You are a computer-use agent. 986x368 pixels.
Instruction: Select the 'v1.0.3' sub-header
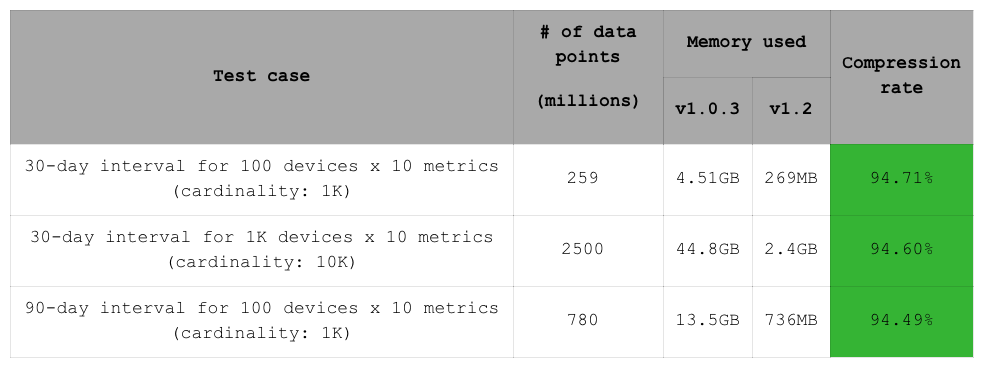(x=707, y=111)
